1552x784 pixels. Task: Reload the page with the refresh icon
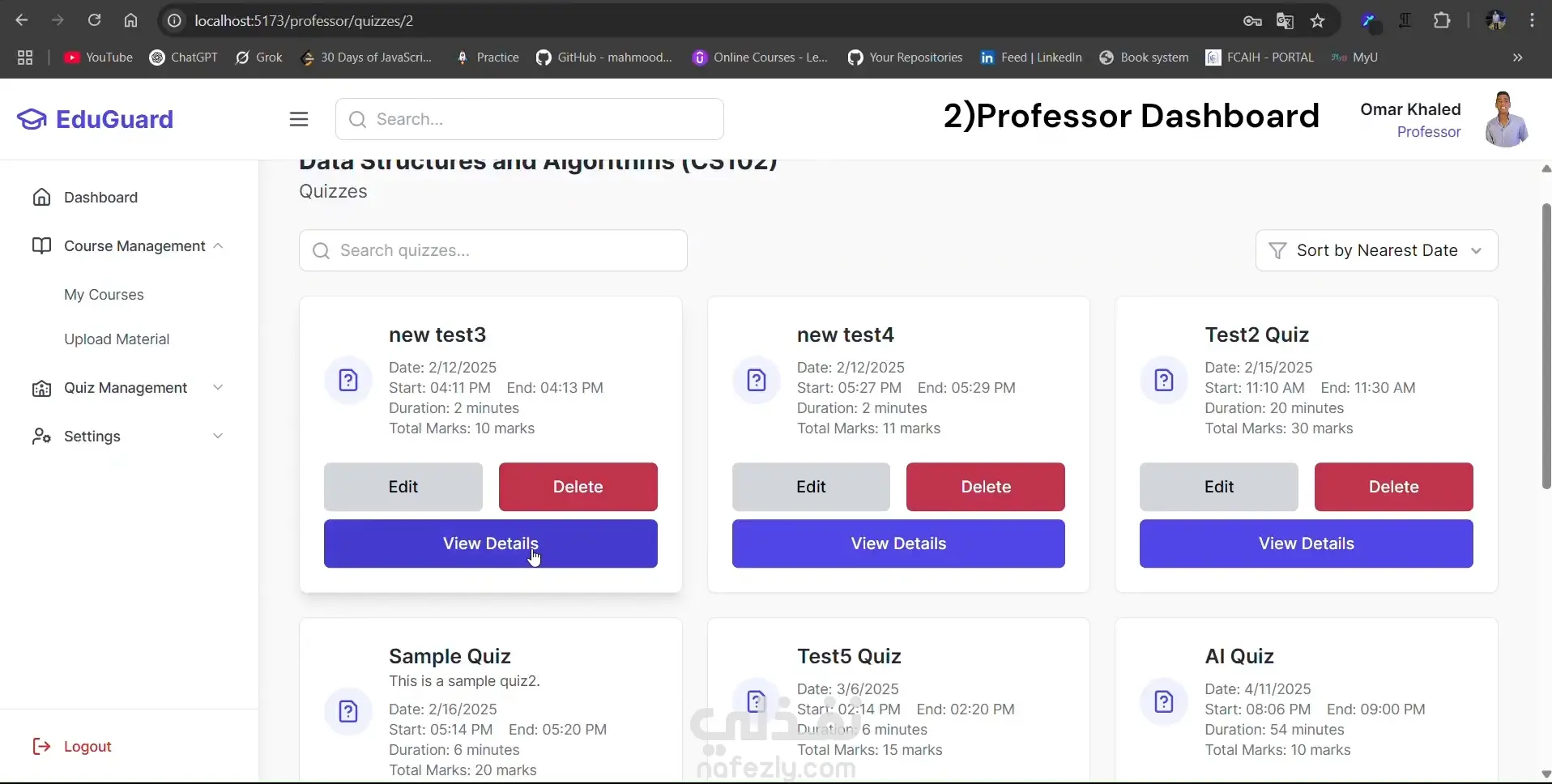point(94,20)
